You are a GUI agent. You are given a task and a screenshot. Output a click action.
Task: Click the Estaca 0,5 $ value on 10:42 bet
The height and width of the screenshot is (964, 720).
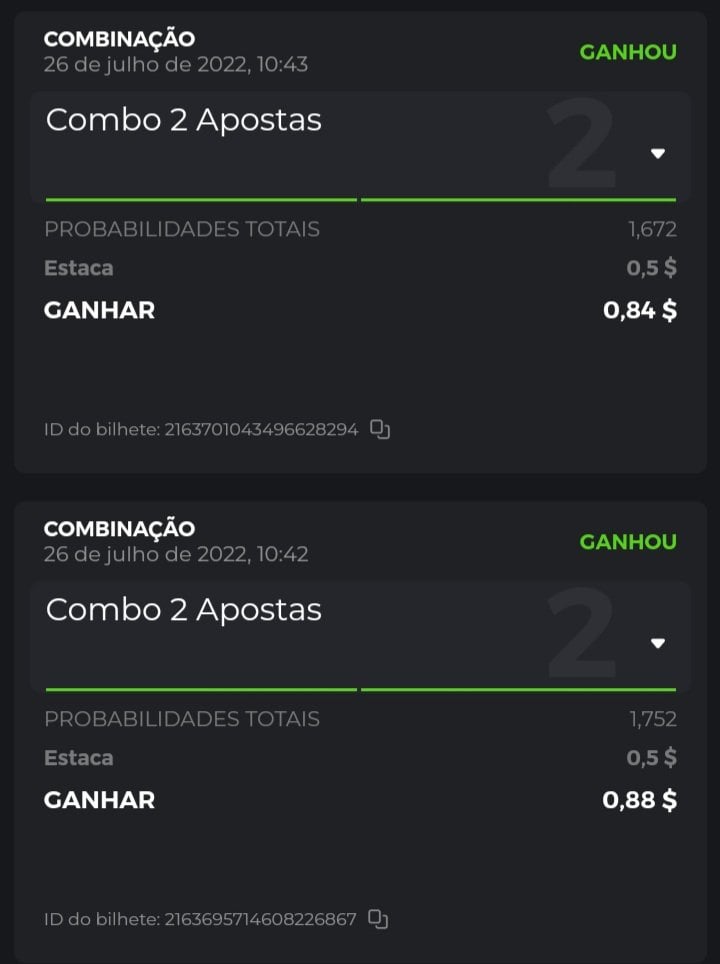coord(651,758)
